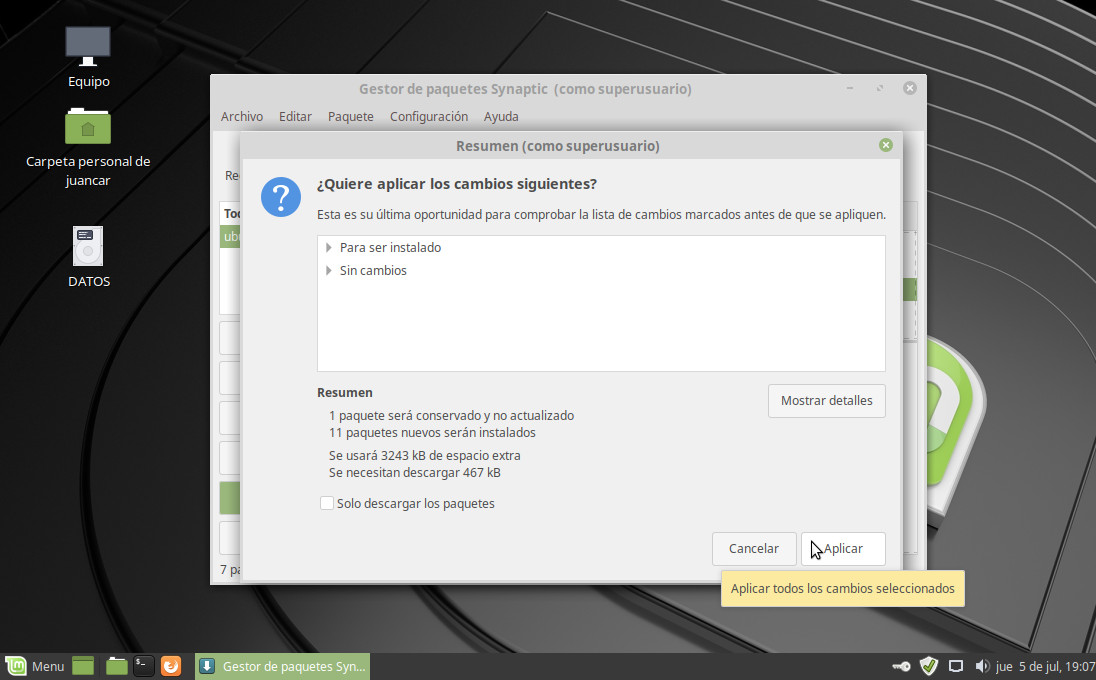Open the Archivo menu
This screenshot has width=1096, height=680.
pos(242,116)
